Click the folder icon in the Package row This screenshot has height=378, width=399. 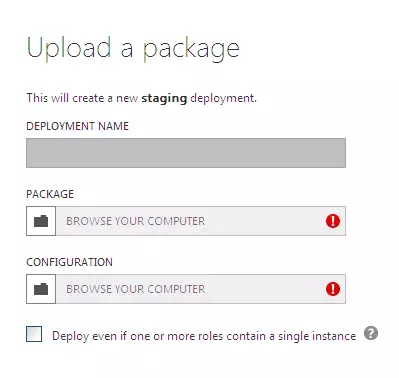tap(41, 221)
